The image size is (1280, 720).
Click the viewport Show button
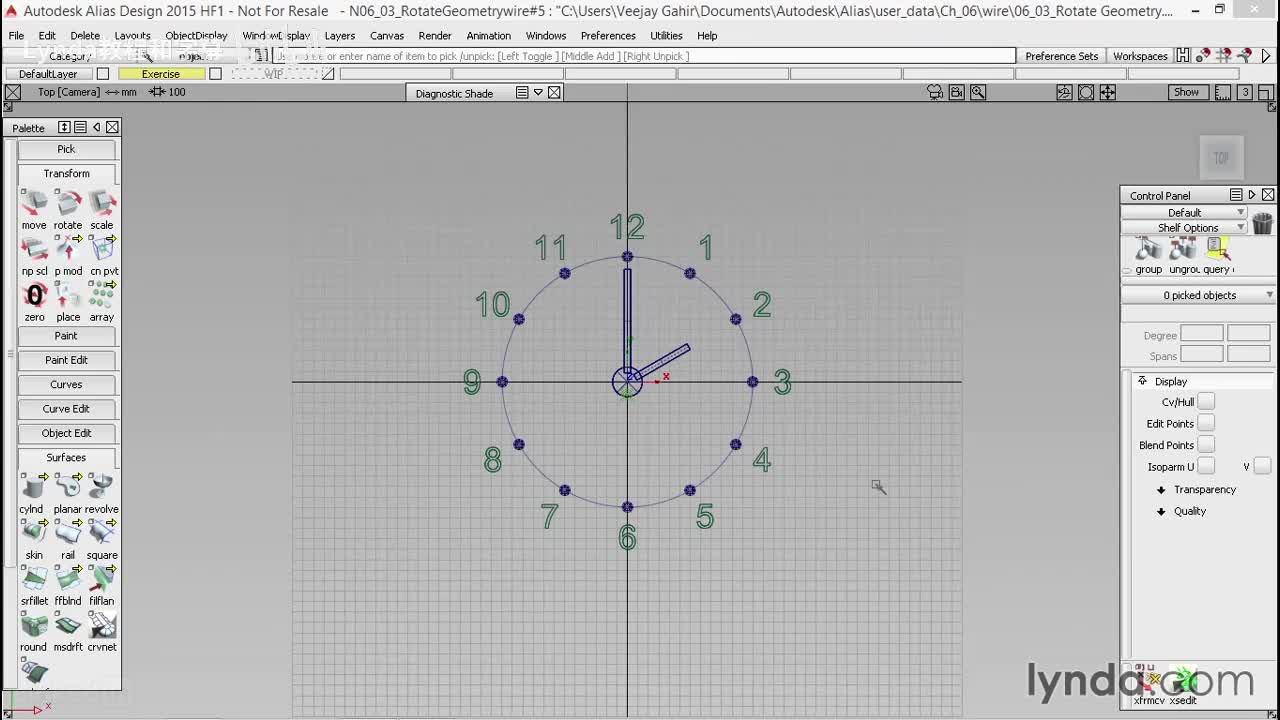[1186, 92]
